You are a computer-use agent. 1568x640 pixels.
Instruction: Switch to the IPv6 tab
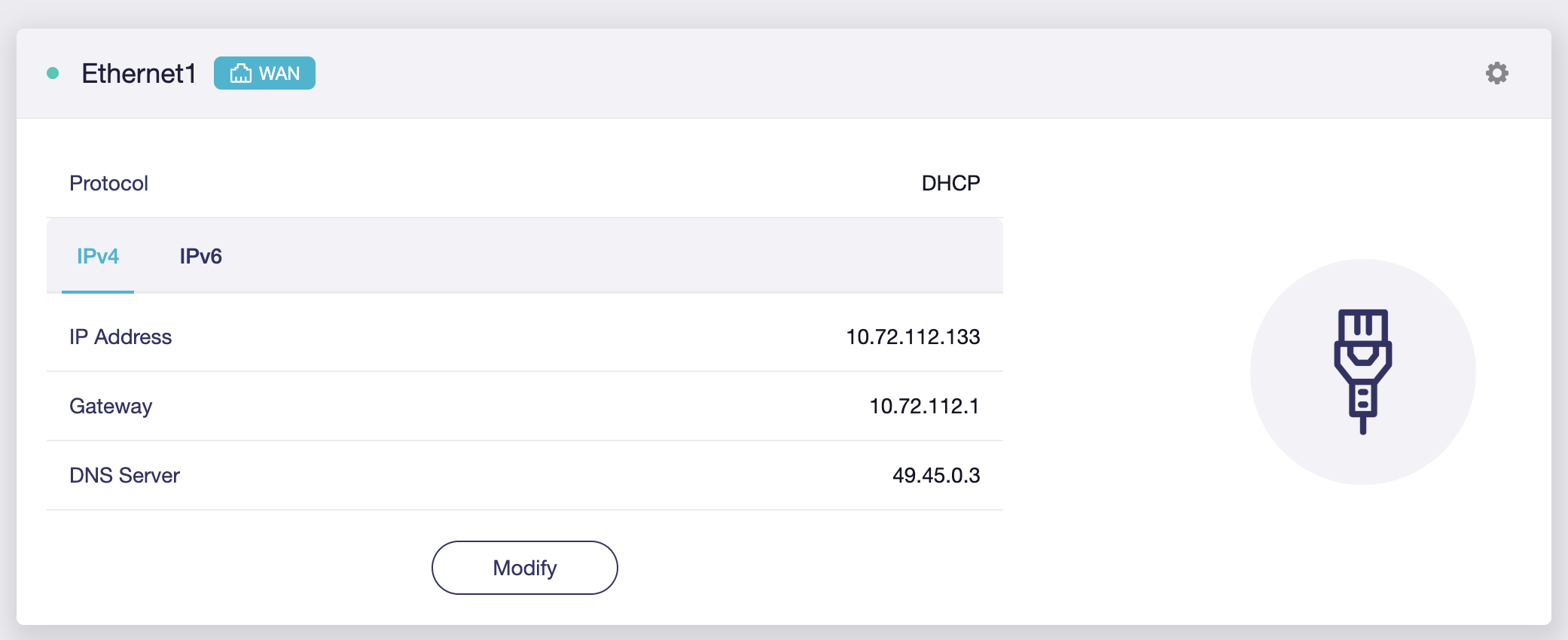point(200,256)
